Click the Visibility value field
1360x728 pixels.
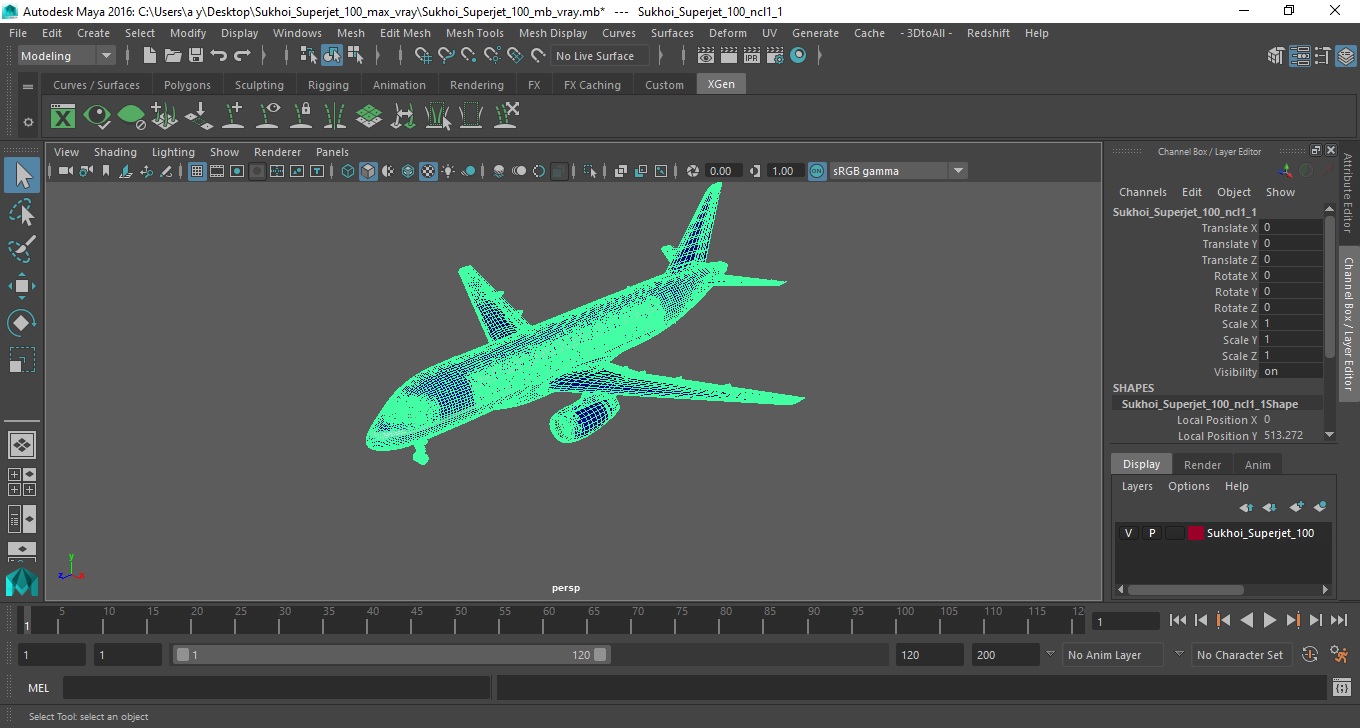click(1290, 372)
